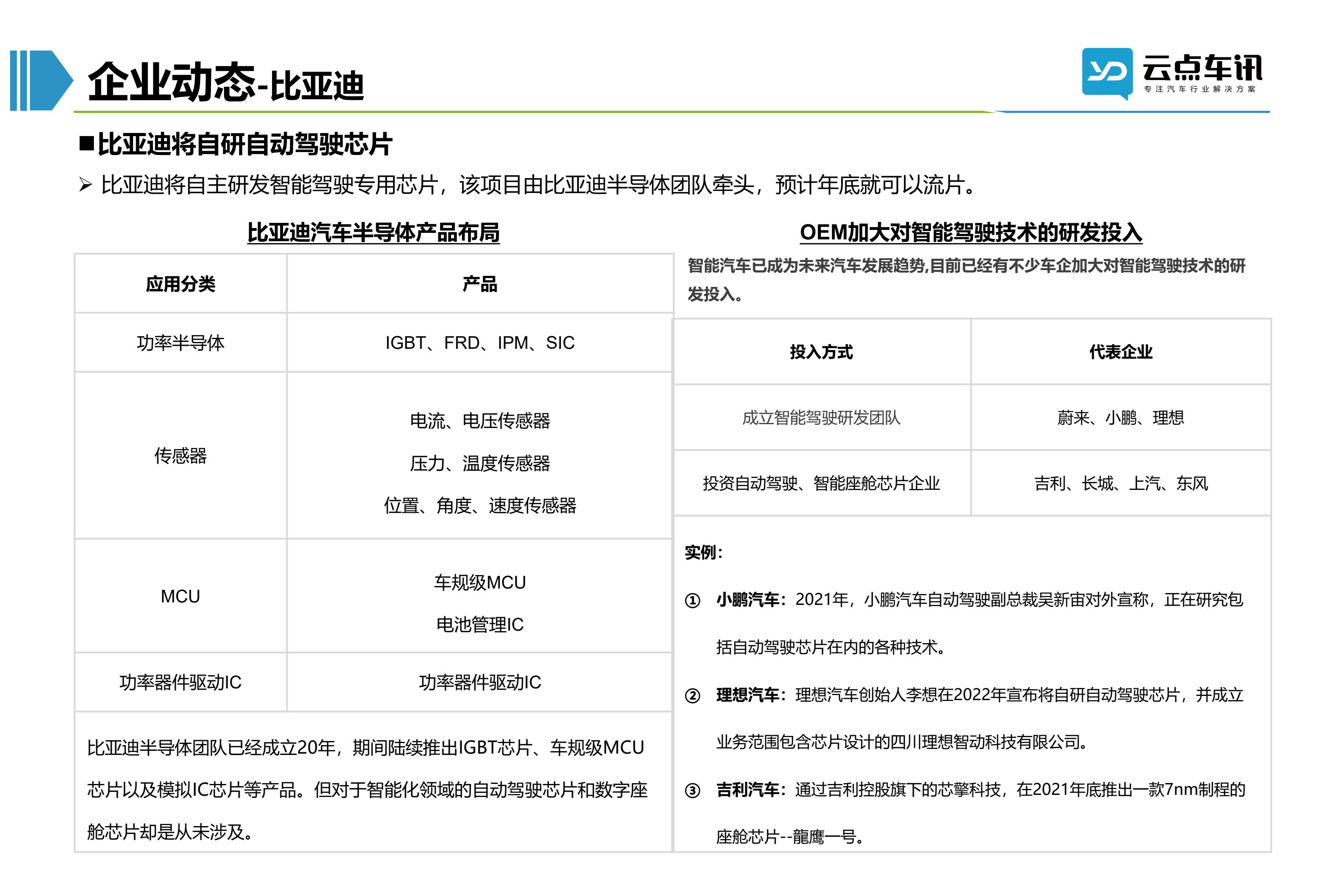Click 功率器件驱动IC in the 产品 column

click(x=479, y=682)
